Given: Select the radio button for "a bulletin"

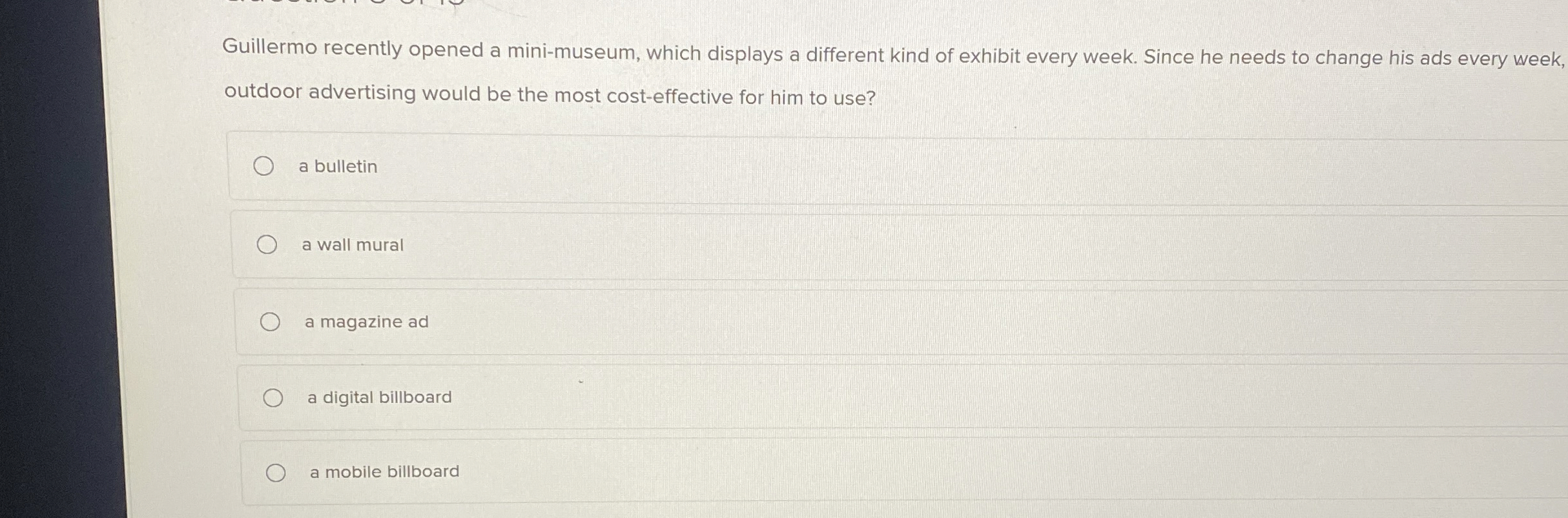Looking at the screenshot, I should [x=264, y=166].
